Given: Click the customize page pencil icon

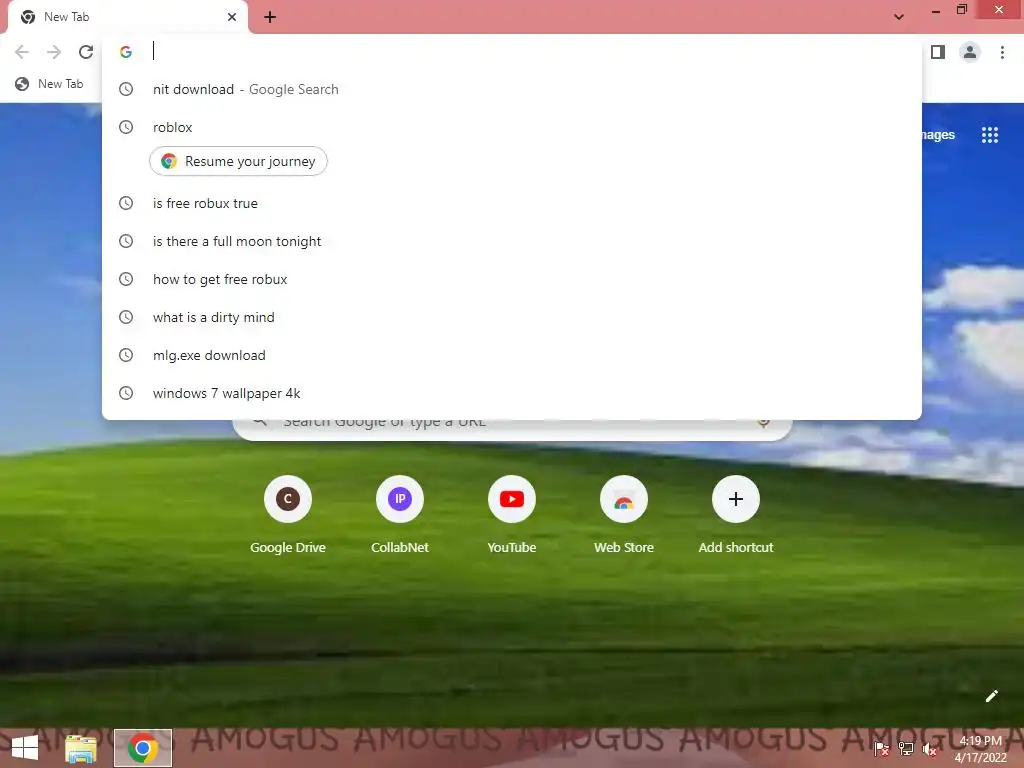Looking at the screenshot, I should click(x=991, y=696).
